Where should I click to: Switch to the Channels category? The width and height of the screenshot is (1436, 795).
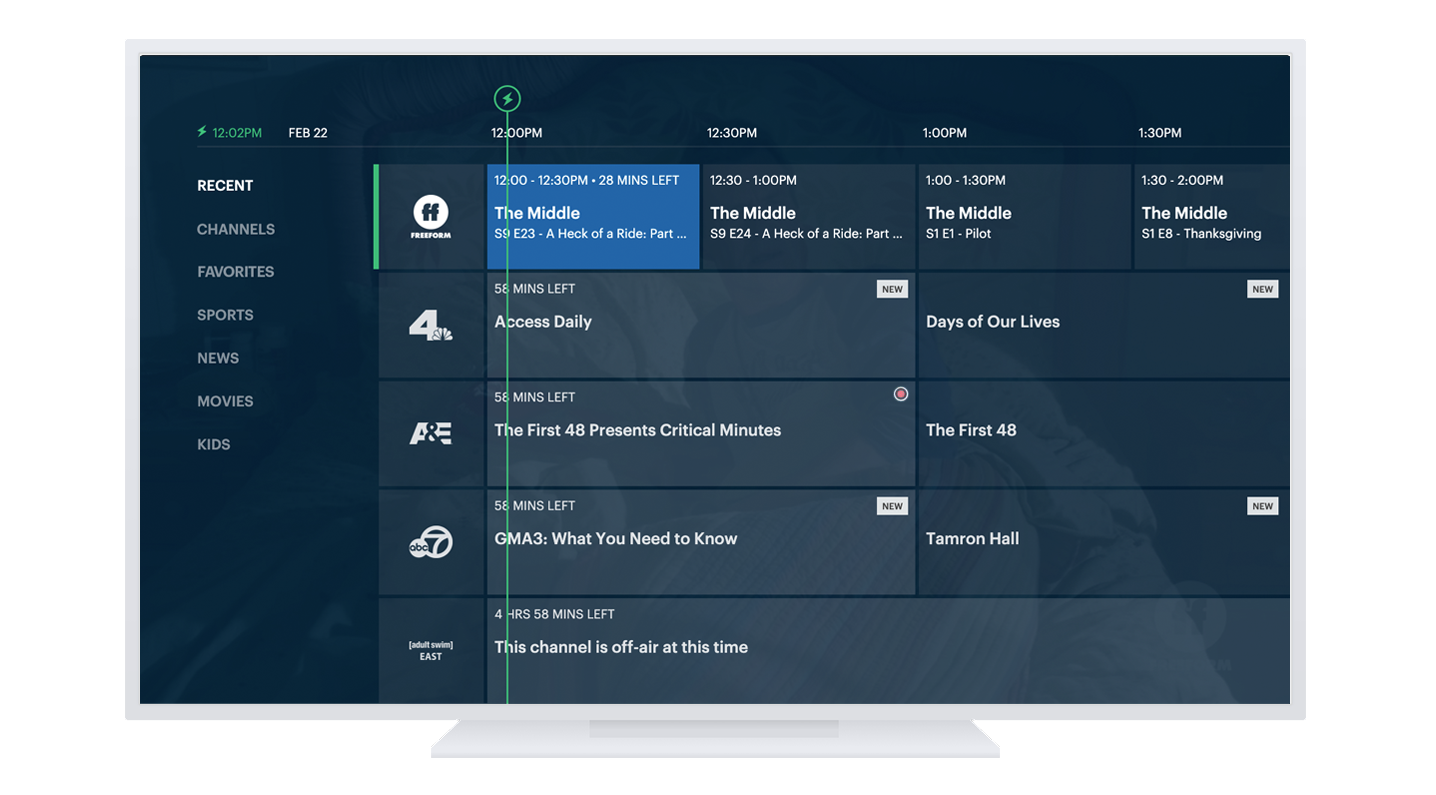(236, 229)
